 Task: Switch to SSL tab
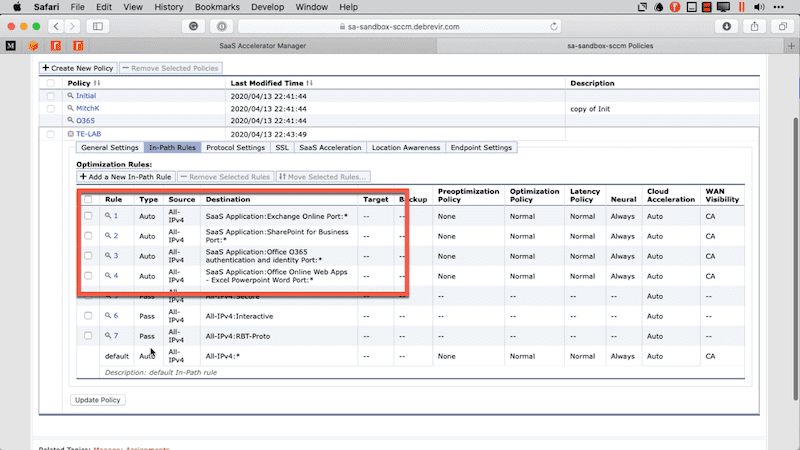282,147
